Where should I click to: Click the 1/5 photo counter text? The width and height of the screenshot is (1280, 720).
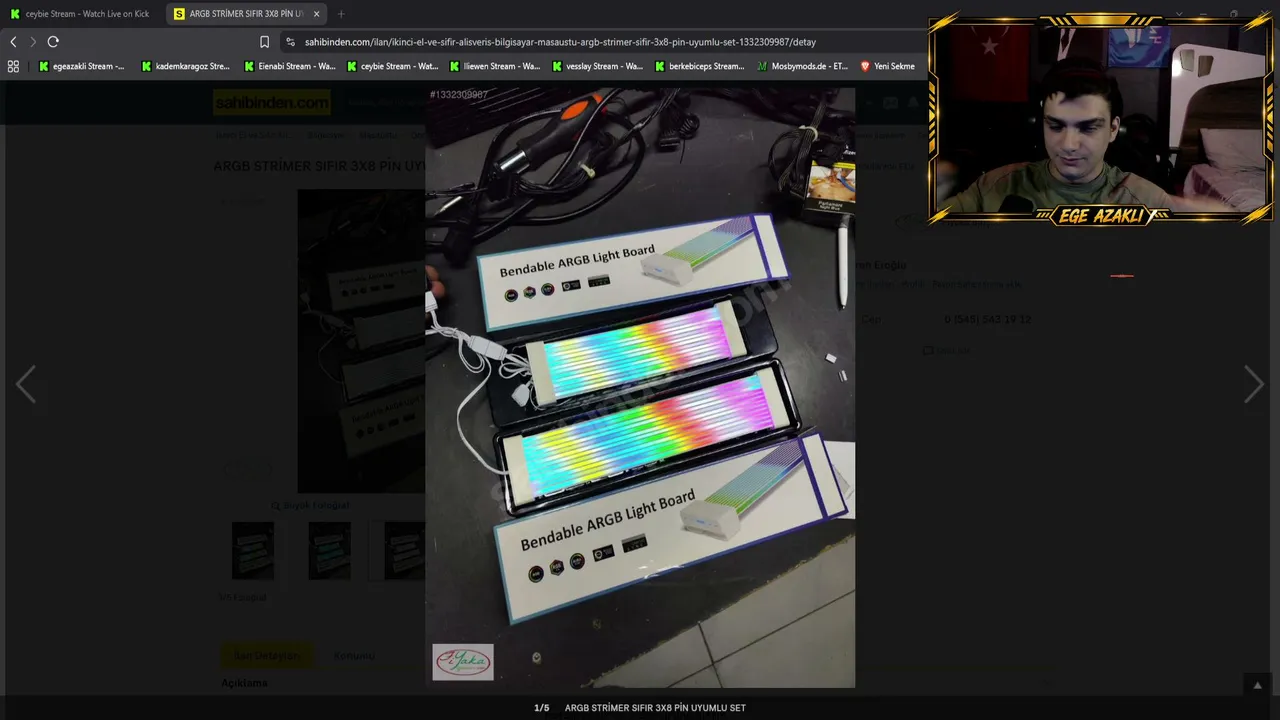(541, 708)
